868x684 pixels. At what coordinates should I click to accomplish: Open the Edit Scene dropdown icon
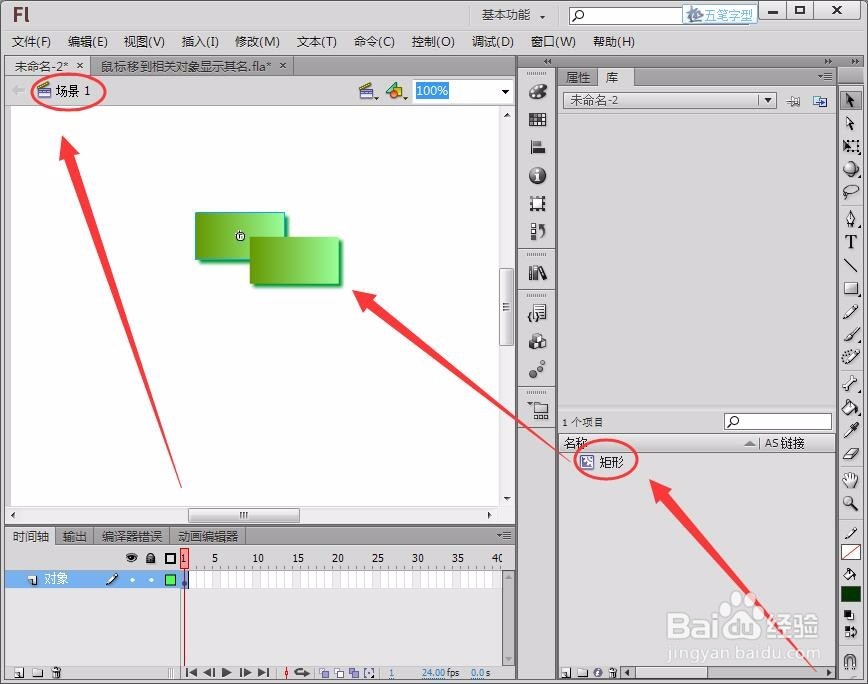(x=368, y=91)
